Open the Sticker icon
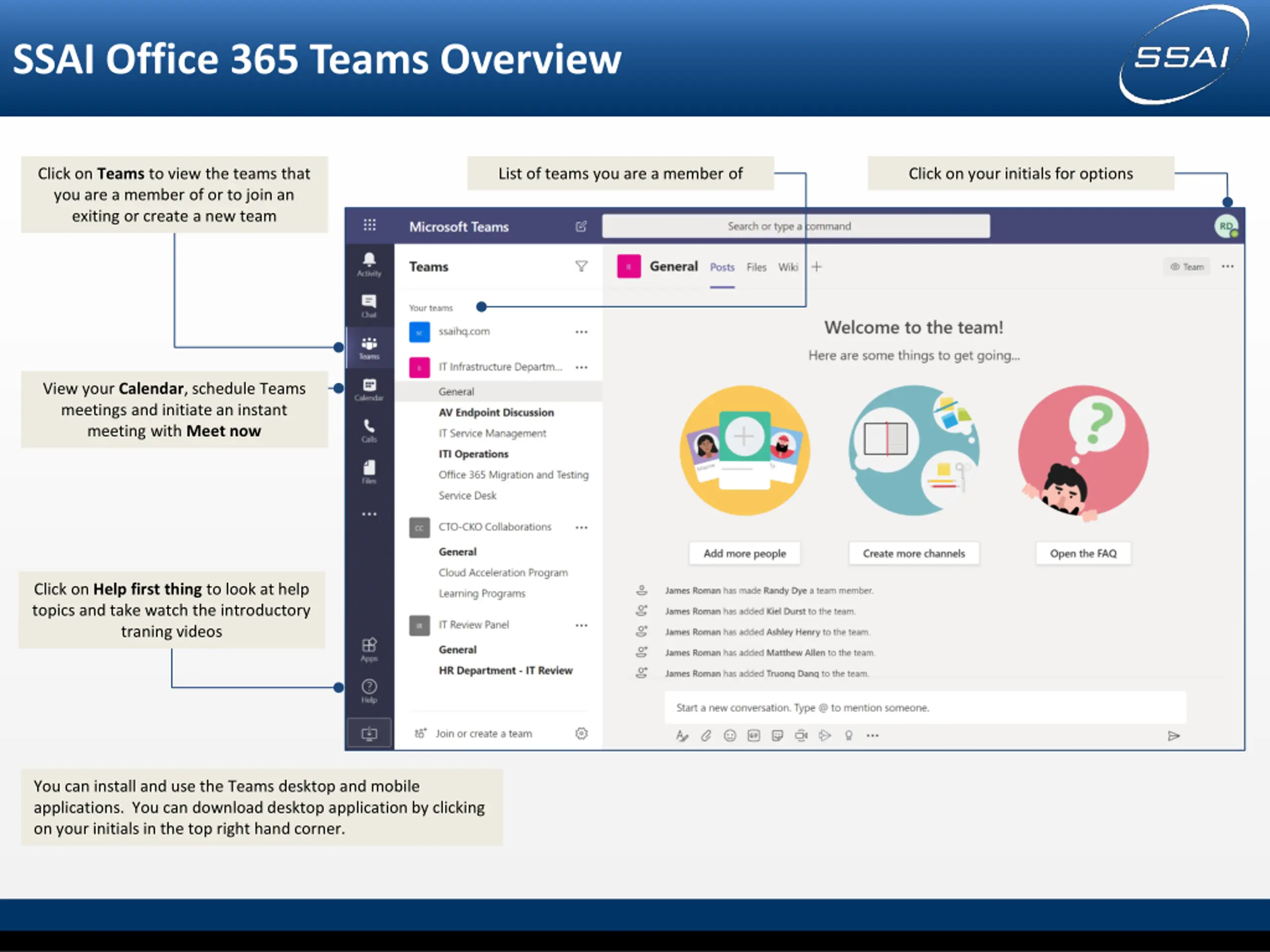 (x=777, y=736)
